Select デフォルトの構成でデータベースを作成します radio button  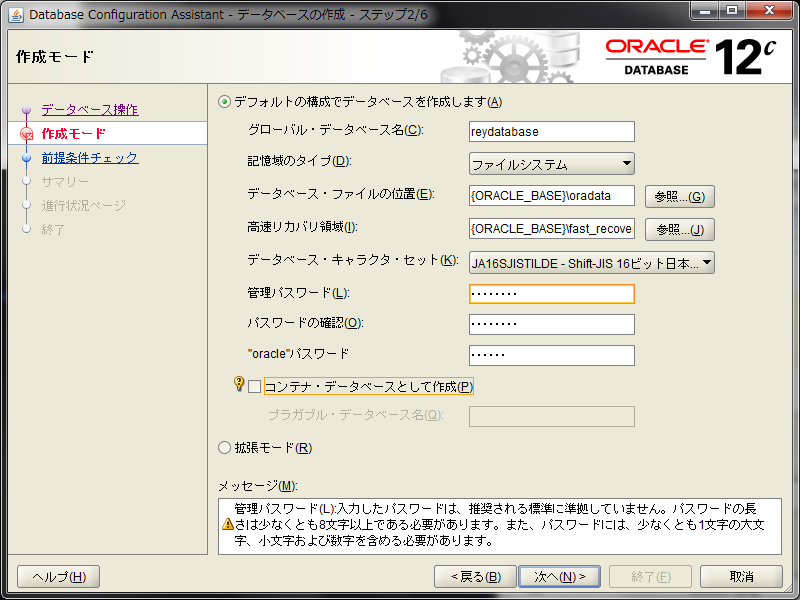224,102
